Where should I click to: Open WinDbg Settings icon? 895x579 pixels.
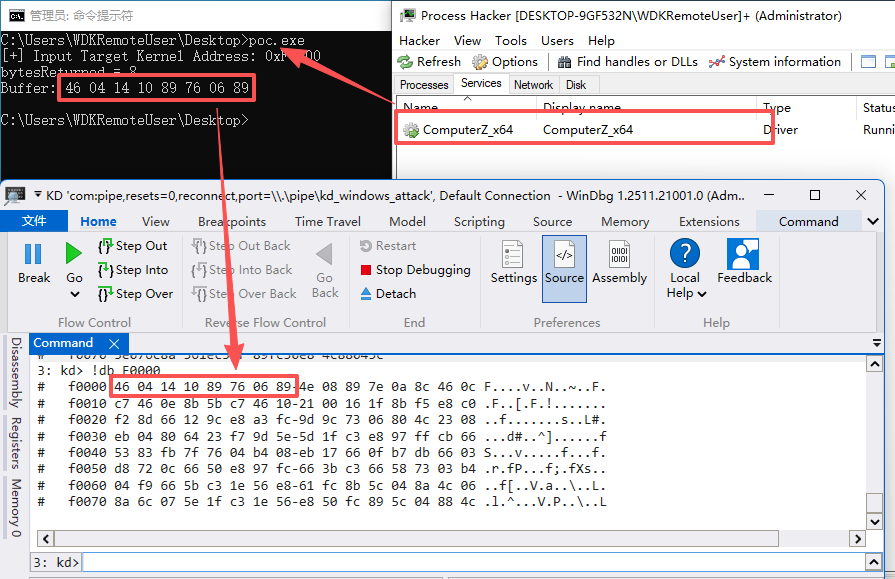coord(513,254)
